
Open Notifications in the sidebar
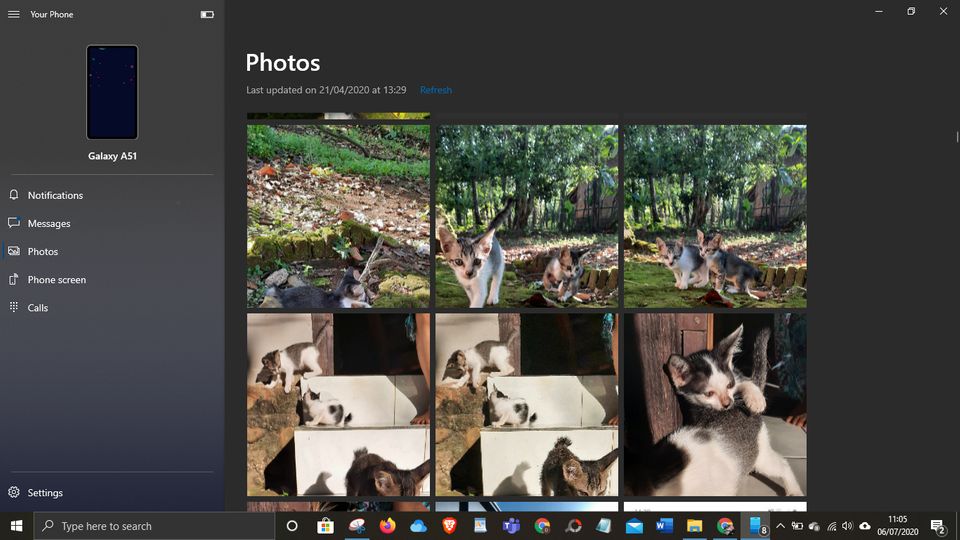pos(55,195)
